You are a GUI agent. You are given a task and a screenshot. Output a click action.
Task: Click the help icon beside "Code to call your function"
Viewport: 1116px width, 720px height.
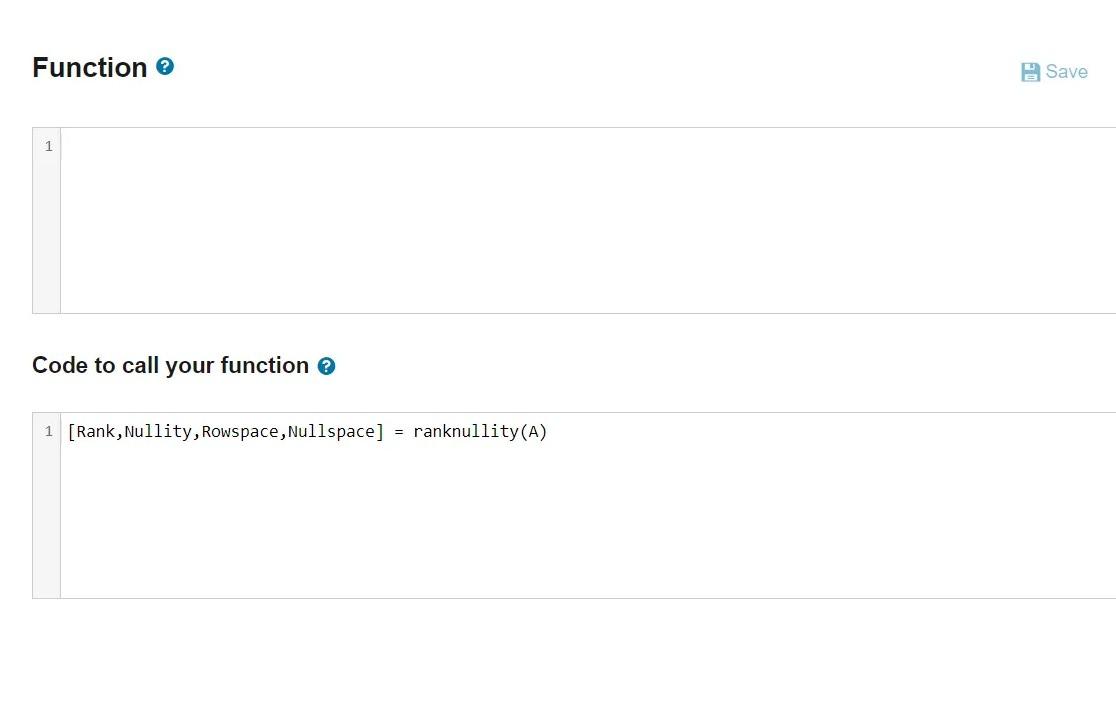(x=327, y=366)
